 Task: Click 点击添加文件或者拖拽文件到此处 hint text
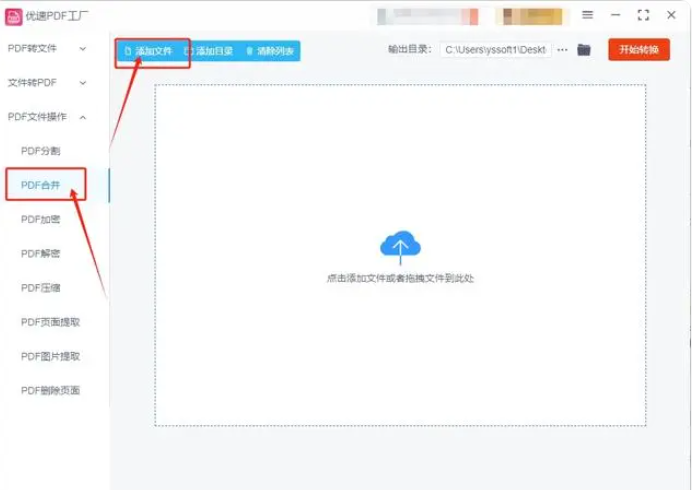[x=400, y=278]
